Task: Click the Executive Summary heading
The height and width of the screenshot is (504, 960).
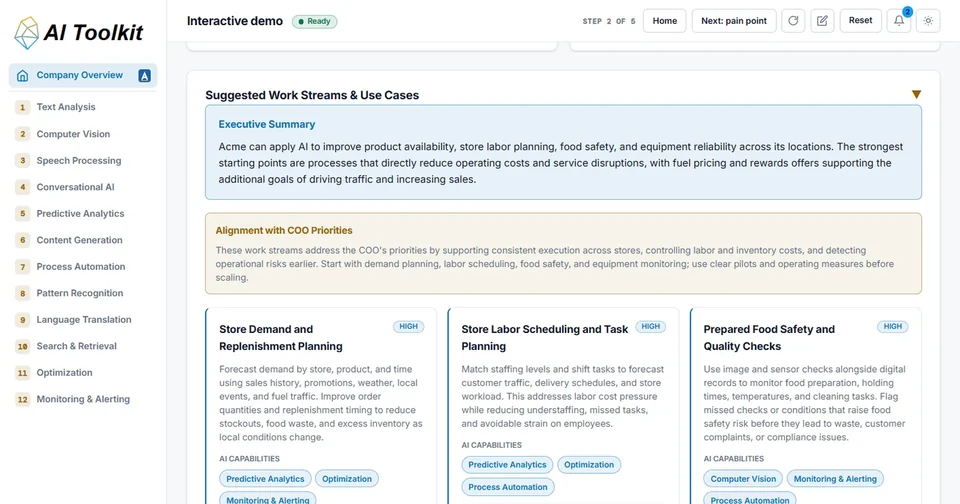Action: [x=266, y=124]
